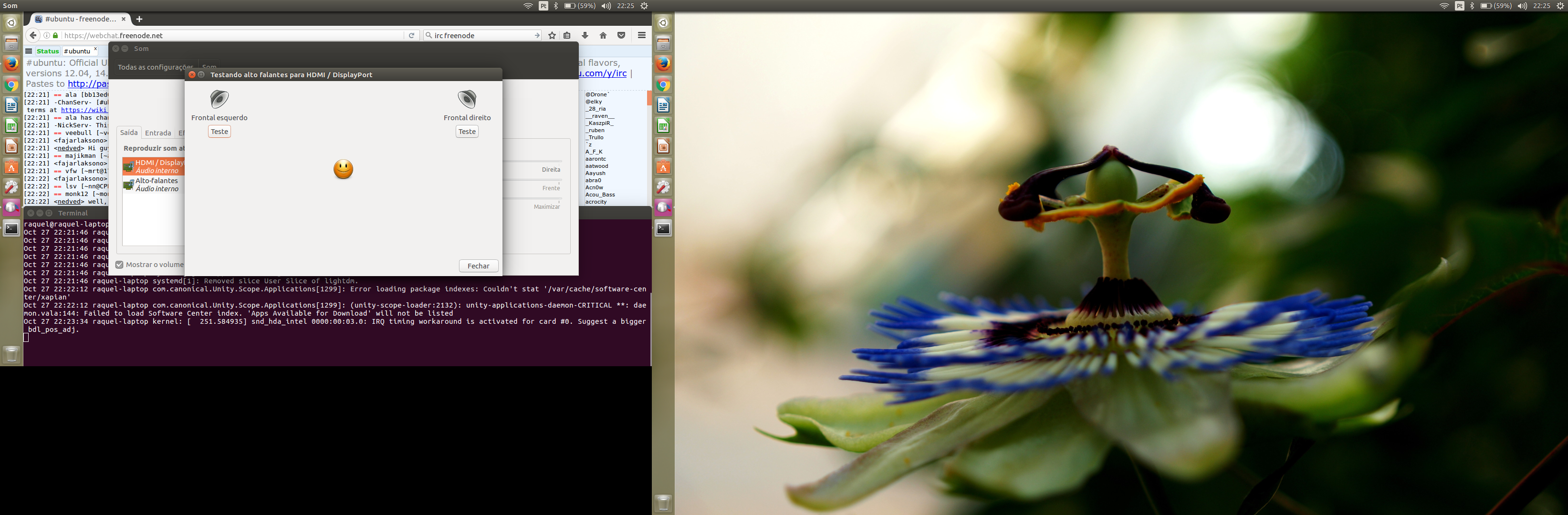This screenshot has height=515, width=1568.
Task: Open Terminal from the wallpaper screen launcher
Action: 663,228
